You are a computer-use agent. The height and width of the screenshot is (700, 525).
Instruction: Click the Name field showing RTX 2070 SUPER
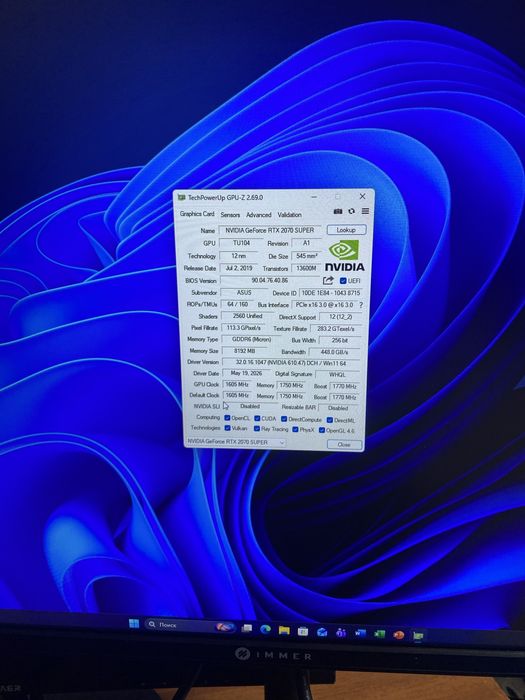pyautogui.click(x=270, y=230)
